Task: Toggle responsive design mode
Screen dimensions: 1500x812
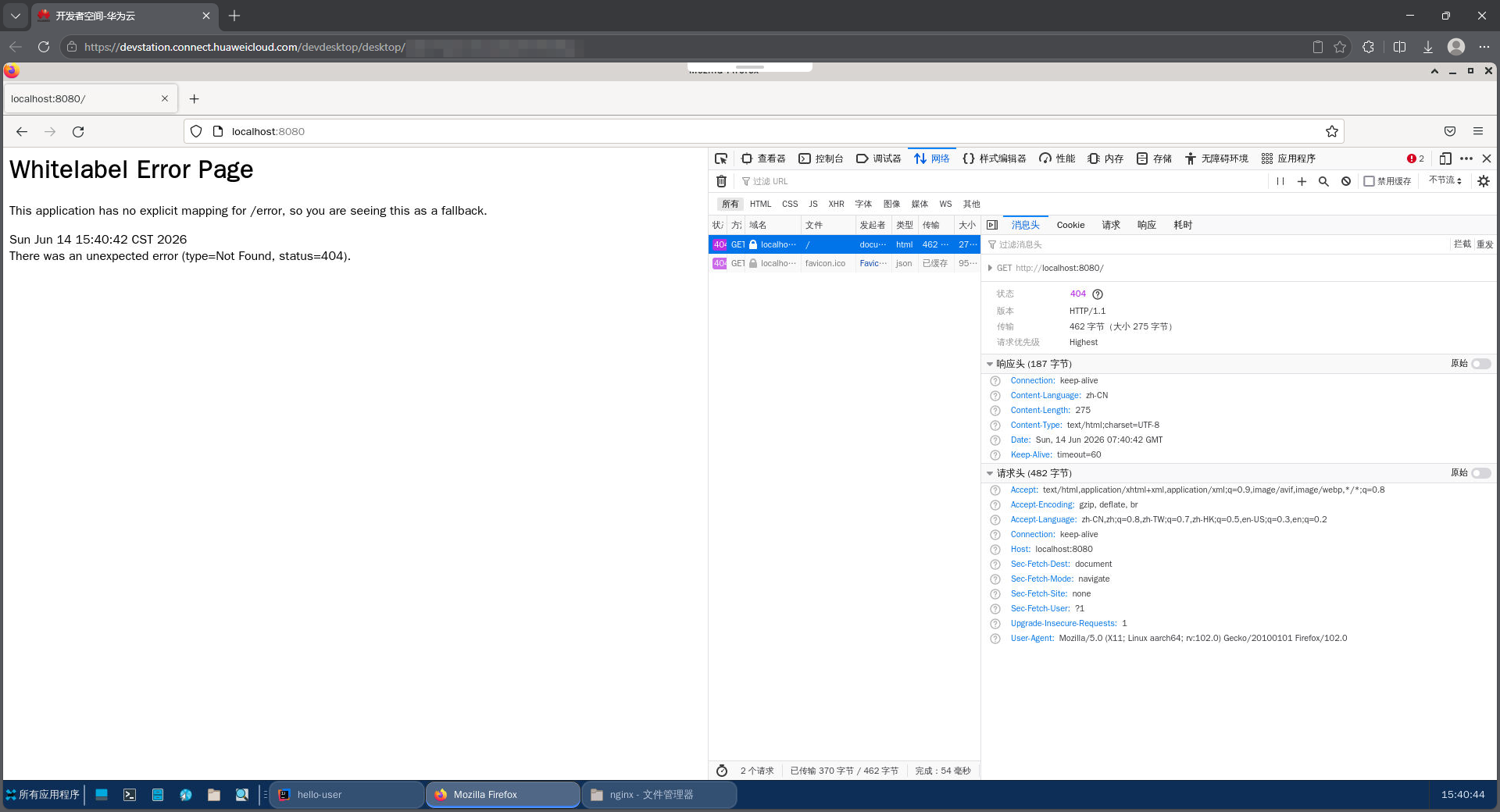Action: tap(1445, 158)
